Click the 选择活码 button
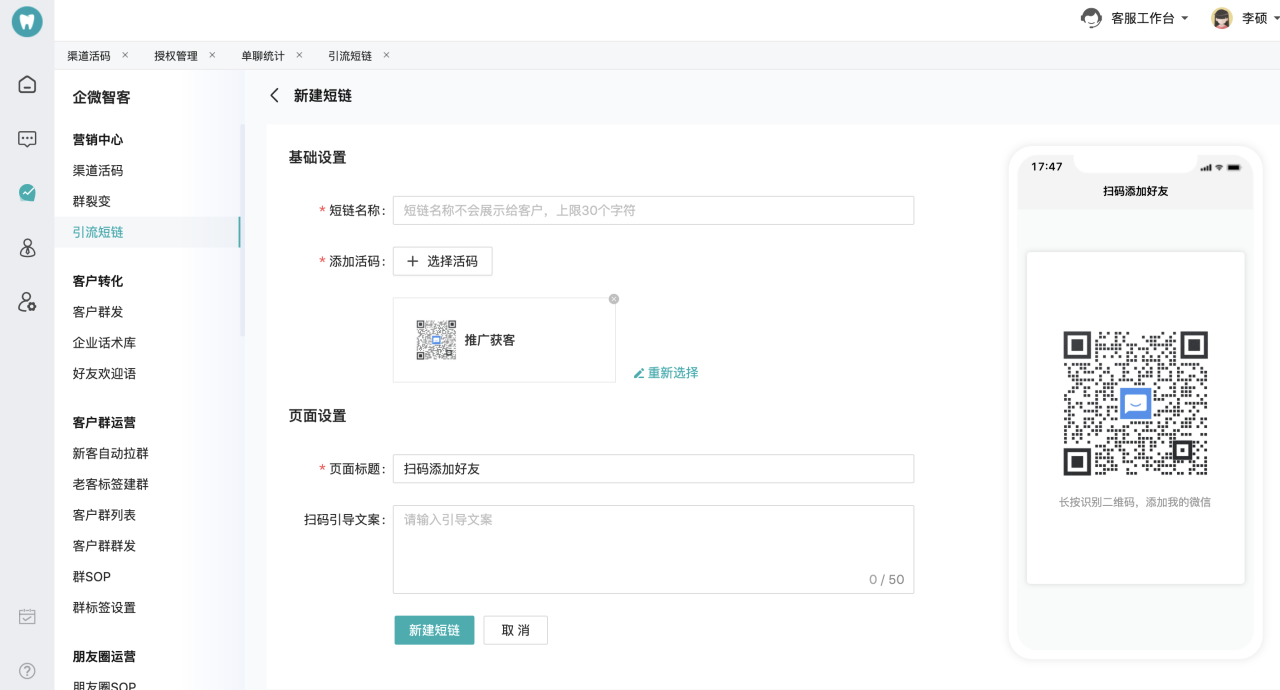This screenshot has height=690, width=1280. (x=442, y=261)
